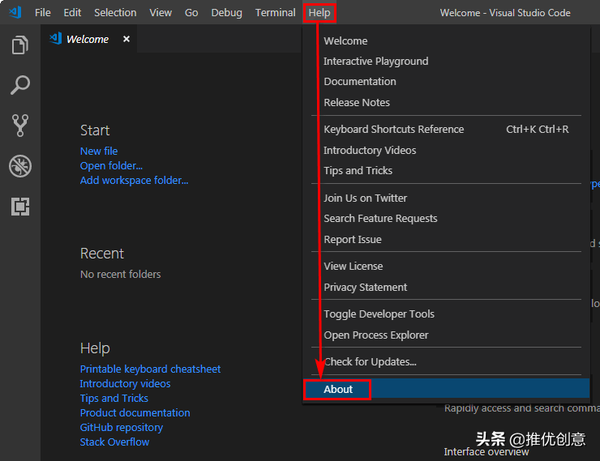This screenshot has width=600, height=461.
Task: Open Printable keyboard cheatsheet link
Action: (x=150, y=369)
